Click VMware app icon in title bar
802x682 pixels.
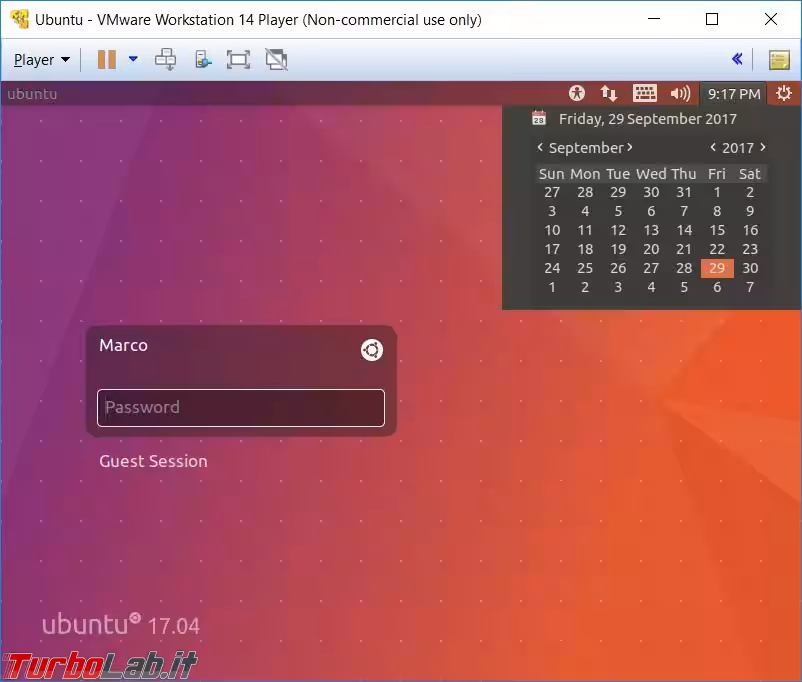click(19, 19)
